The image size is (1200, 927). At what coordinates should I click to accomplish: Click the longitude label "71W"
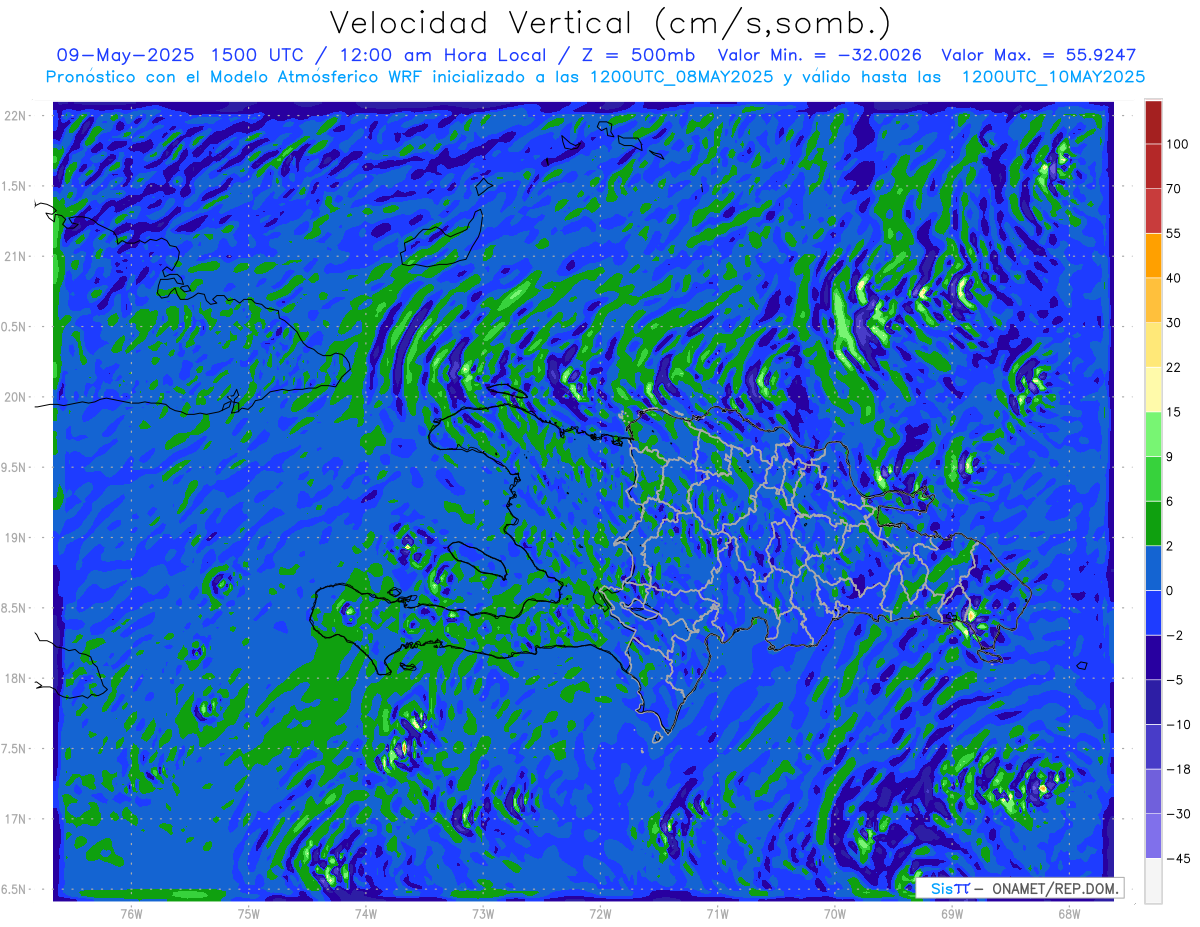(x=717, y=913)
